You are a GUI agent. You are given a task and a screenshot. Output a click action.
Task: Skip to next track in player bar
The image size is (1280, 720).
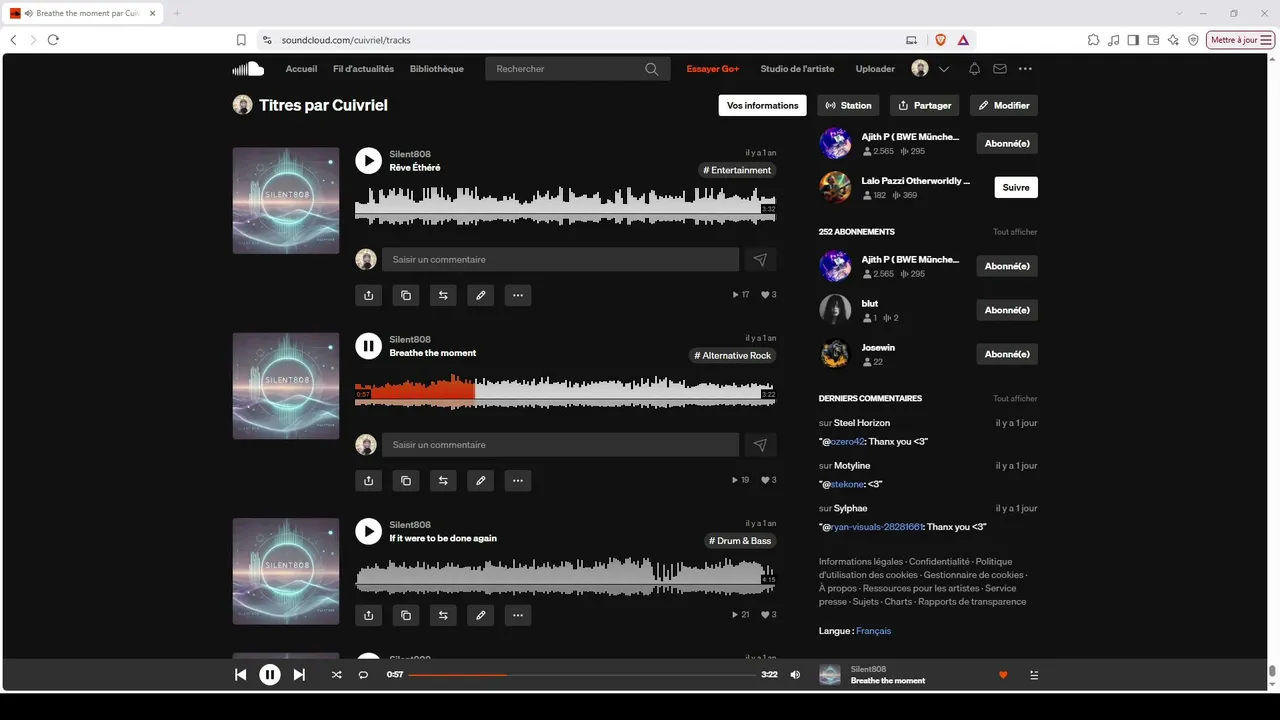[x=299, y=675]
